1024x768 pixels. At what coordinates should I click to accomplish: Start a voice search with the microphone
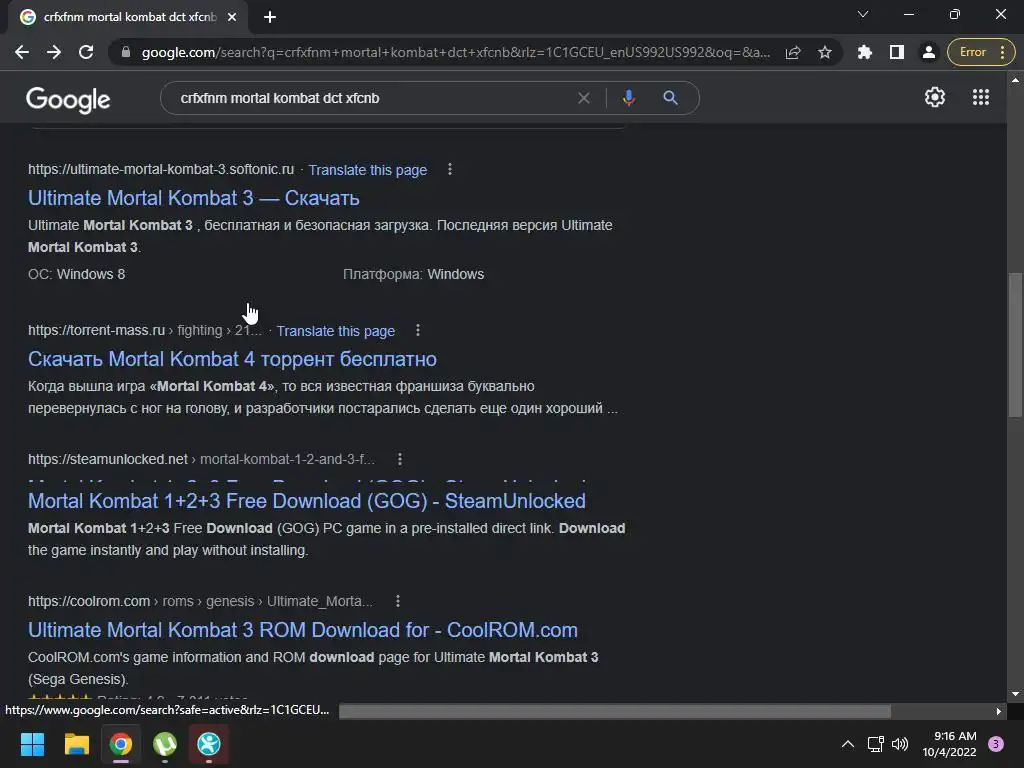[628, 98]
